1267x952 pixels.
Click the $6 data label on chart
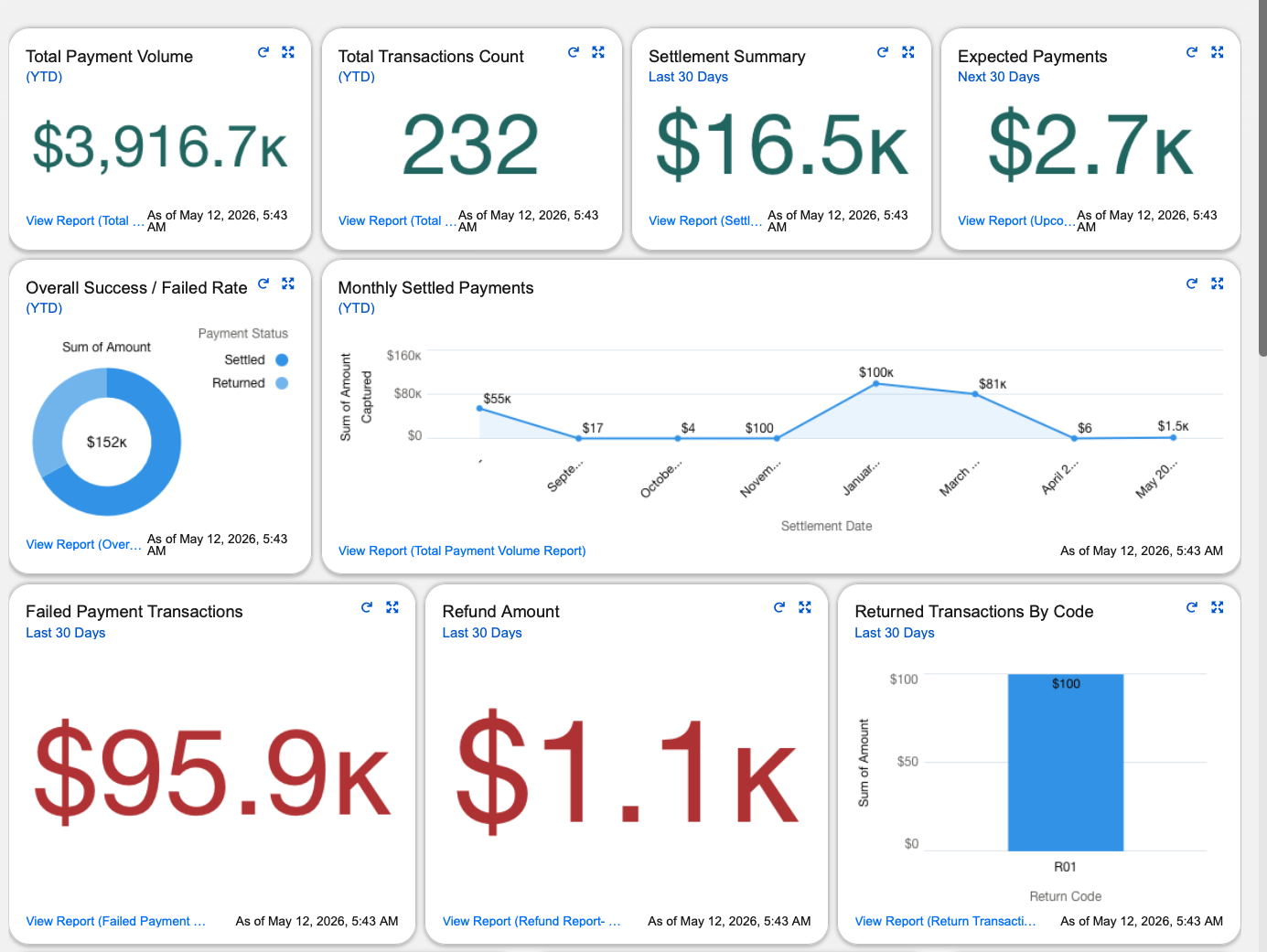pos(1085,428)
